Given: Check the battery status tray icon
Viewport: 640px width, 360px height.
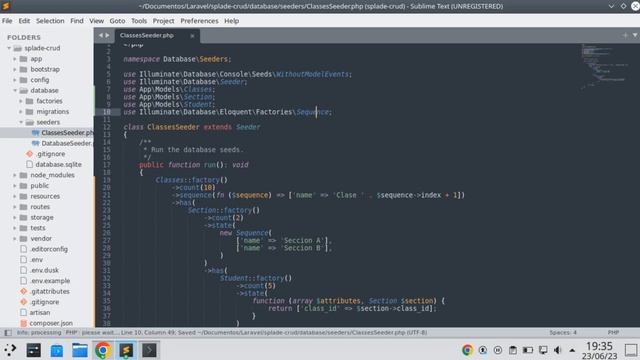Looking at the screenshot, I should (x=528, y=350).
